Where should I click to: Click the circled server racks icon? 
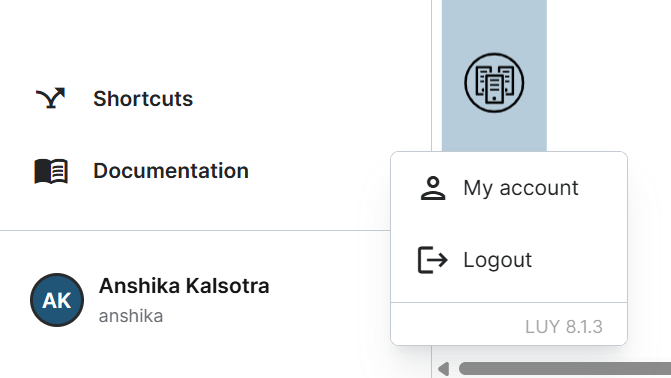[x=494, y=83]
